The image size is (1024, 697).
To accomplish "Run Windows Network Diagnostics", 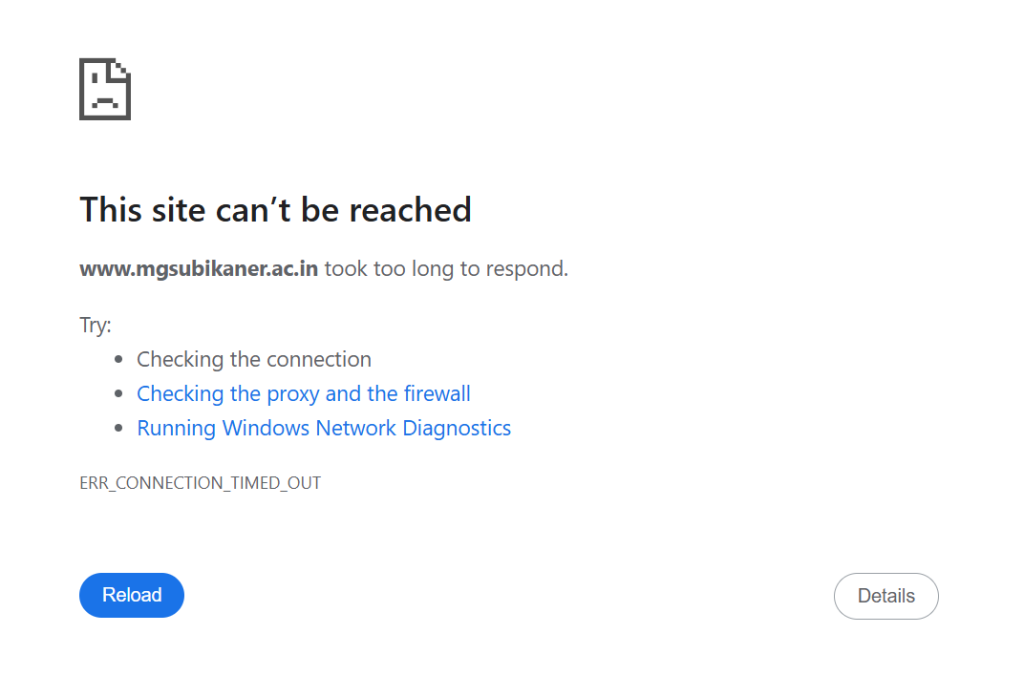I will (324, 428).
